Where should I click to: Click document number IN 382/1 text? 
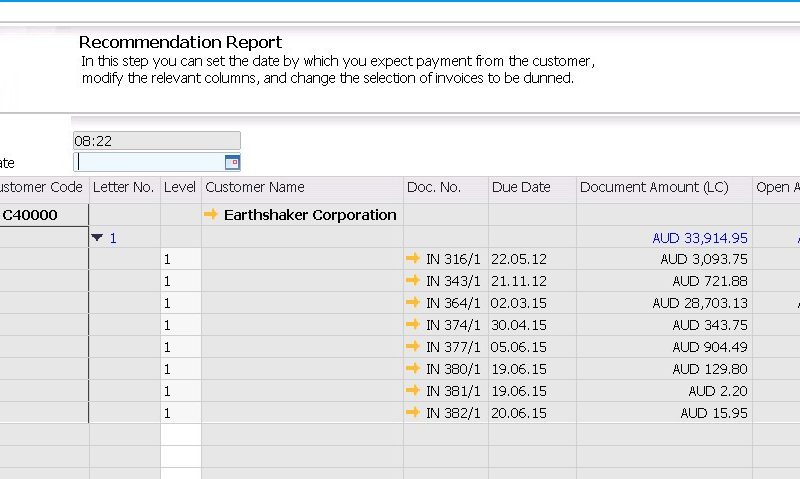click(453, 413)
